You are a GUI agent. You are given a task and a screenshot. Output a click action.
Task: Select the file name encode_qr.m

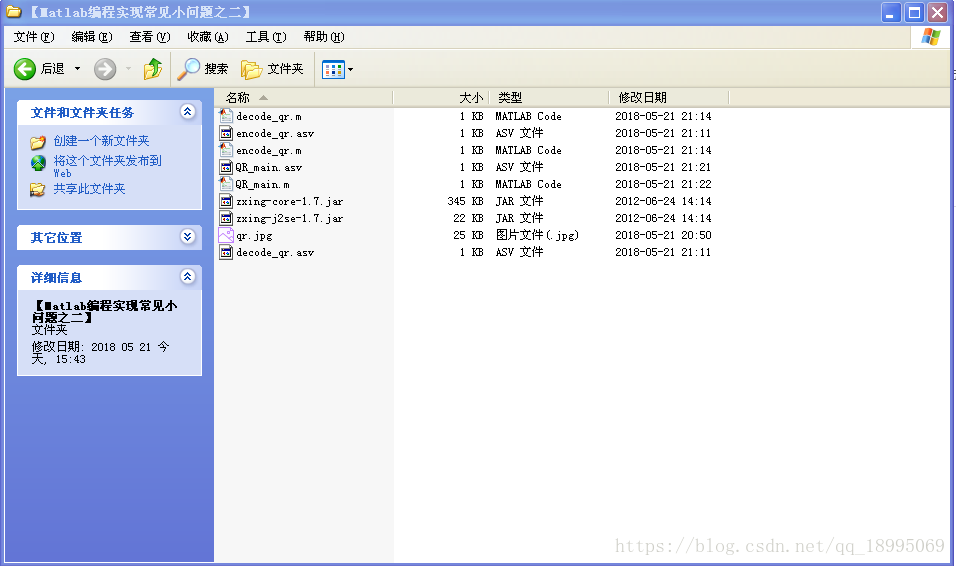pos(269,151)
